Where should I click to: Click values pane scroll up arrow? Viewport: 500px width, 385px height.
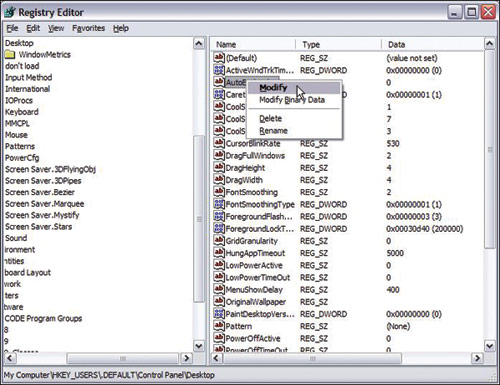click(x=490, y=43)
